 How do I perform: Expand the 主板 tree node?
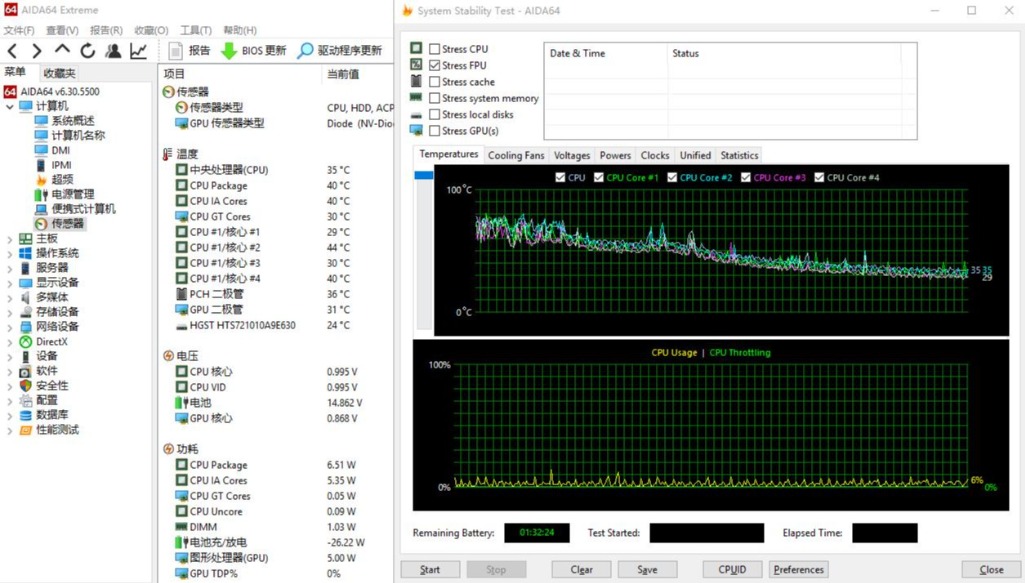pos(10,239)
